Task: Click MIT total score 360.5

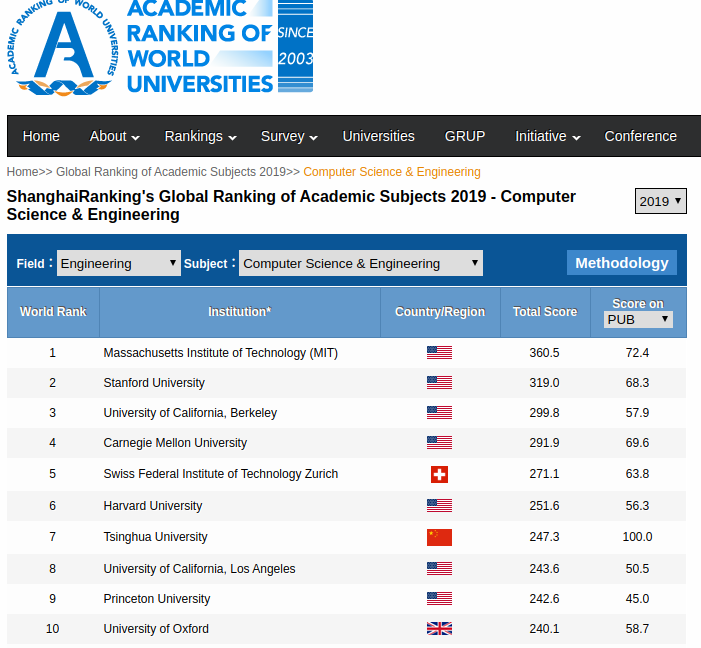Action: [x=544, y=353]
